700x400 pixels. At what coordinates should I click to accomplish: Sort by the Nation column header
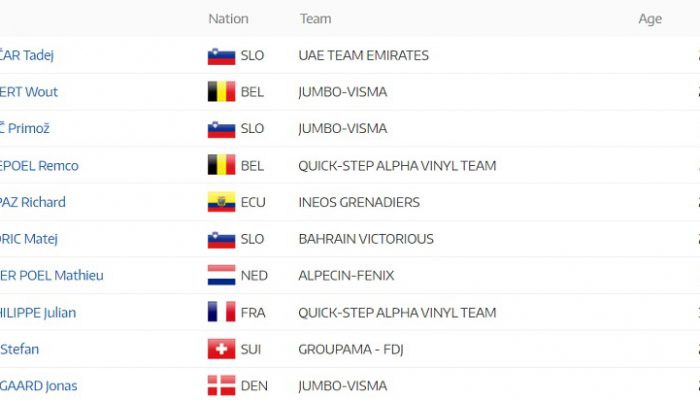[228, 19]
